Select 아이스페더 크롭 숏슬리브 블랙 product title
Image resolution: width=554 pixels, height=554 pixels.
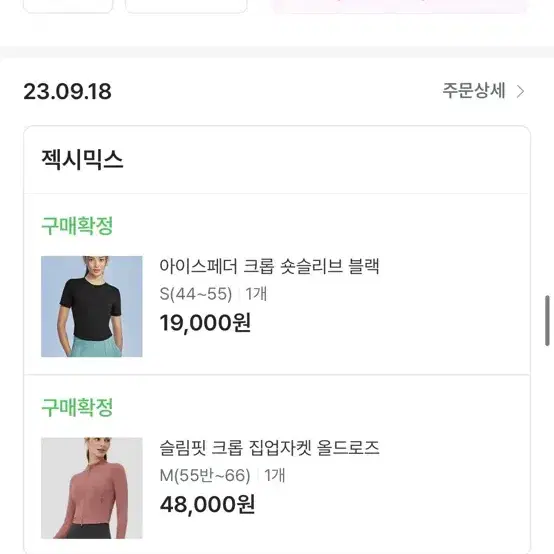point(269,266)
